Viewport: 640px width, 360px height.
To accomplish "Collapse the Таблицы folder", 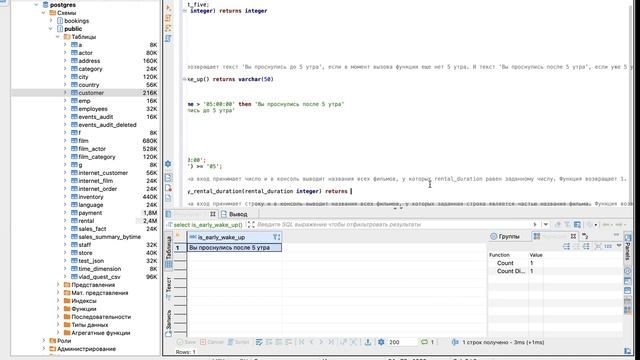I will pos(58,37).
